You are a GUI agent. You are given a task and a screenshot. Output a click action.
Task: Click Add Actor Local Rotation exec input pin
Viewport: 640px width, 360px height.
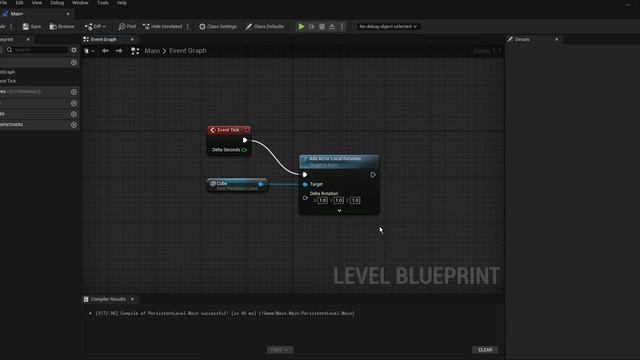point(305,175)
